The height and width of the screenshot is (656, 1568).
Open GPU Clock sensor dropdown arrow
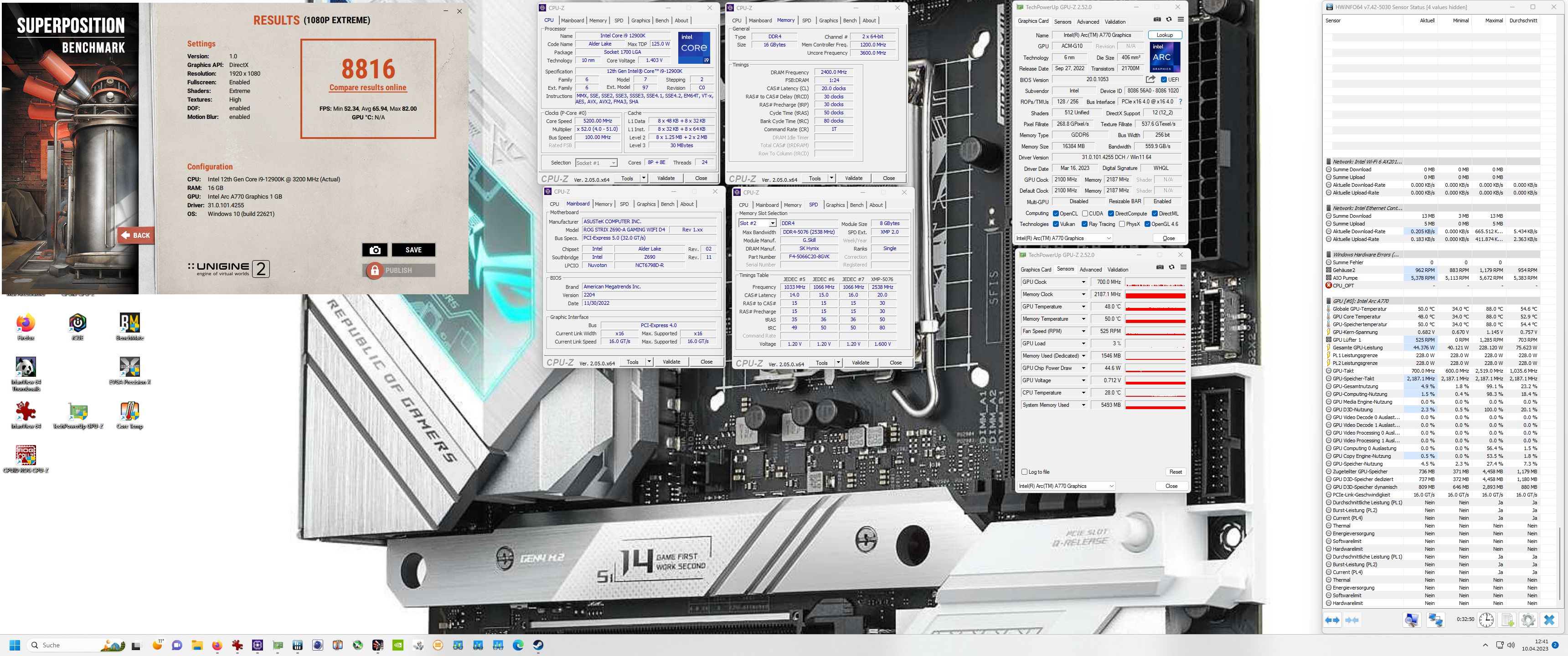tap(1083, 282)
